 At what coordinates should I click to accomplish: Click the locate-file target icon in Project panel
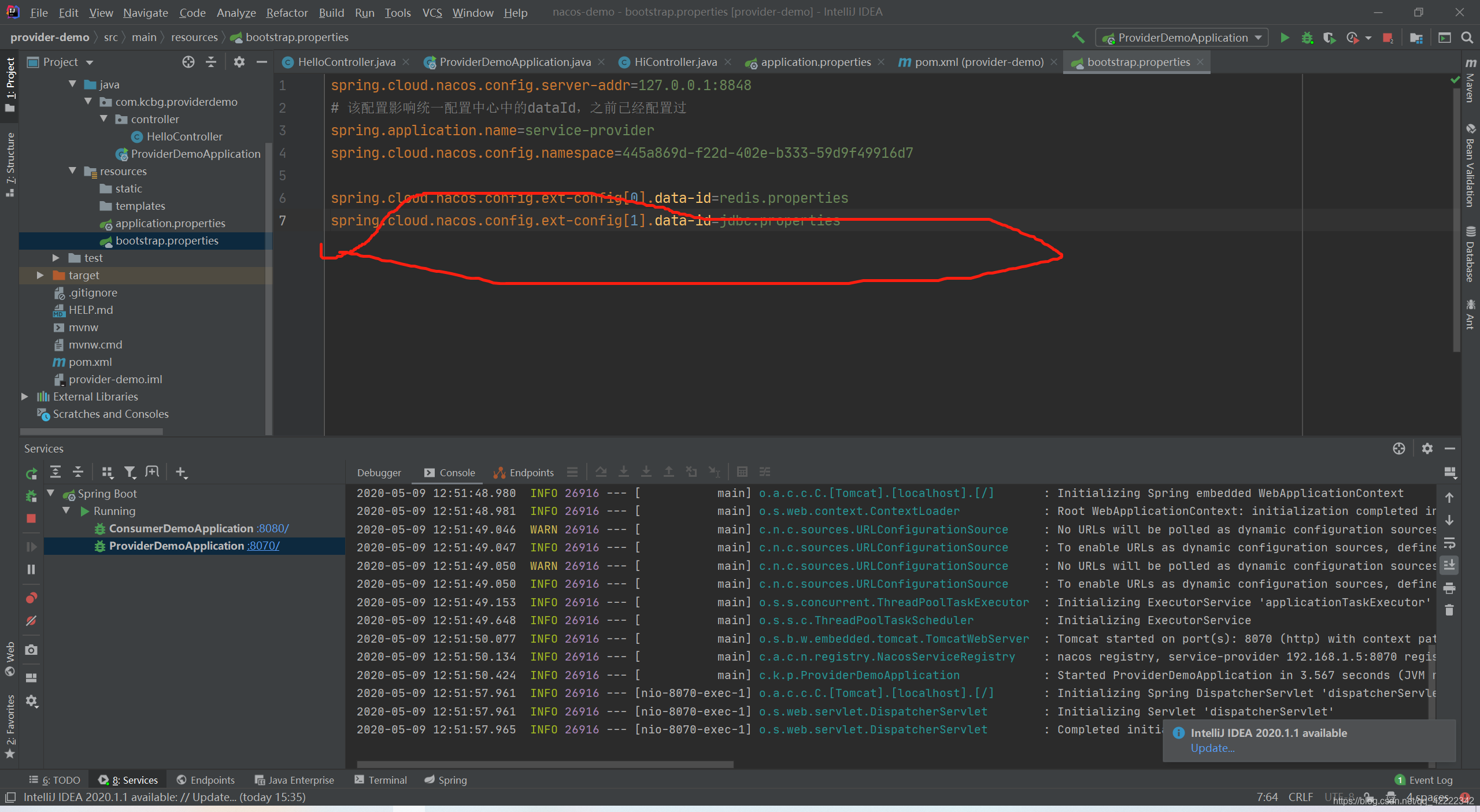point(188,62)
